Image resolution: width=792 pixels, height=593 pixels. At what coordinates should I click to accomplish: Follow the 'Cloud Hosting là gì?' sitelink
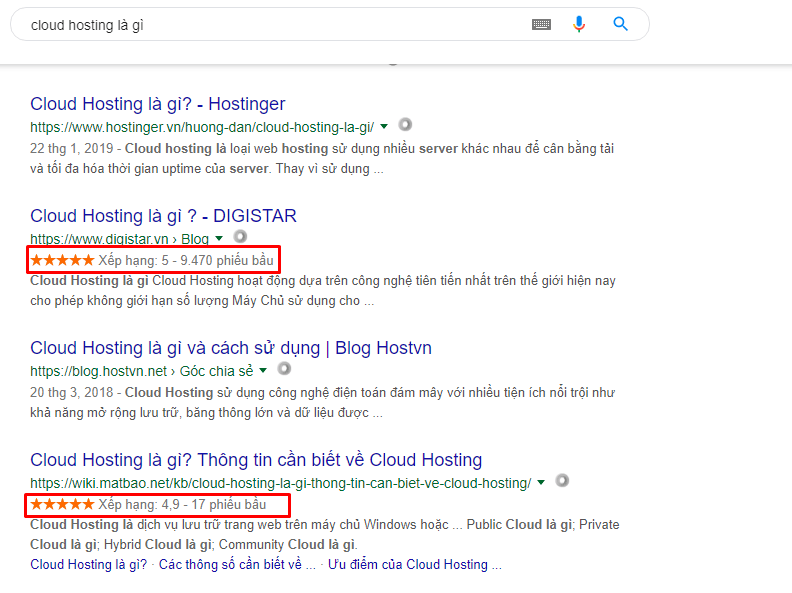tap(88, 564)
